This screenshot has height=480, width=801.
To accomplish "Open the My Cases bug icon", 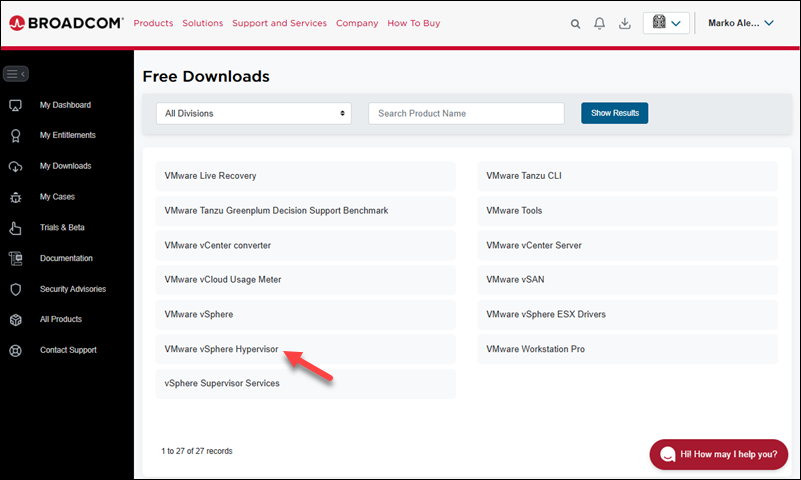I will coord(15,197).
